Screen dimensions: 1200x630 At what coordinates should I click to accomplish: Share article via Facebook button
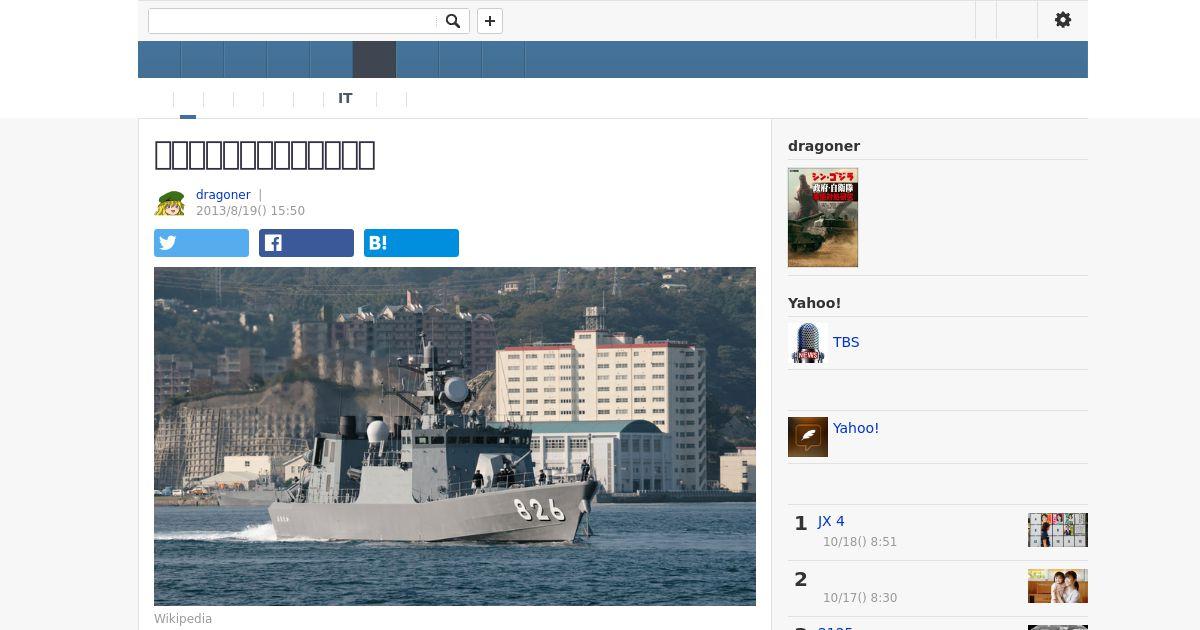pos(306,243)
